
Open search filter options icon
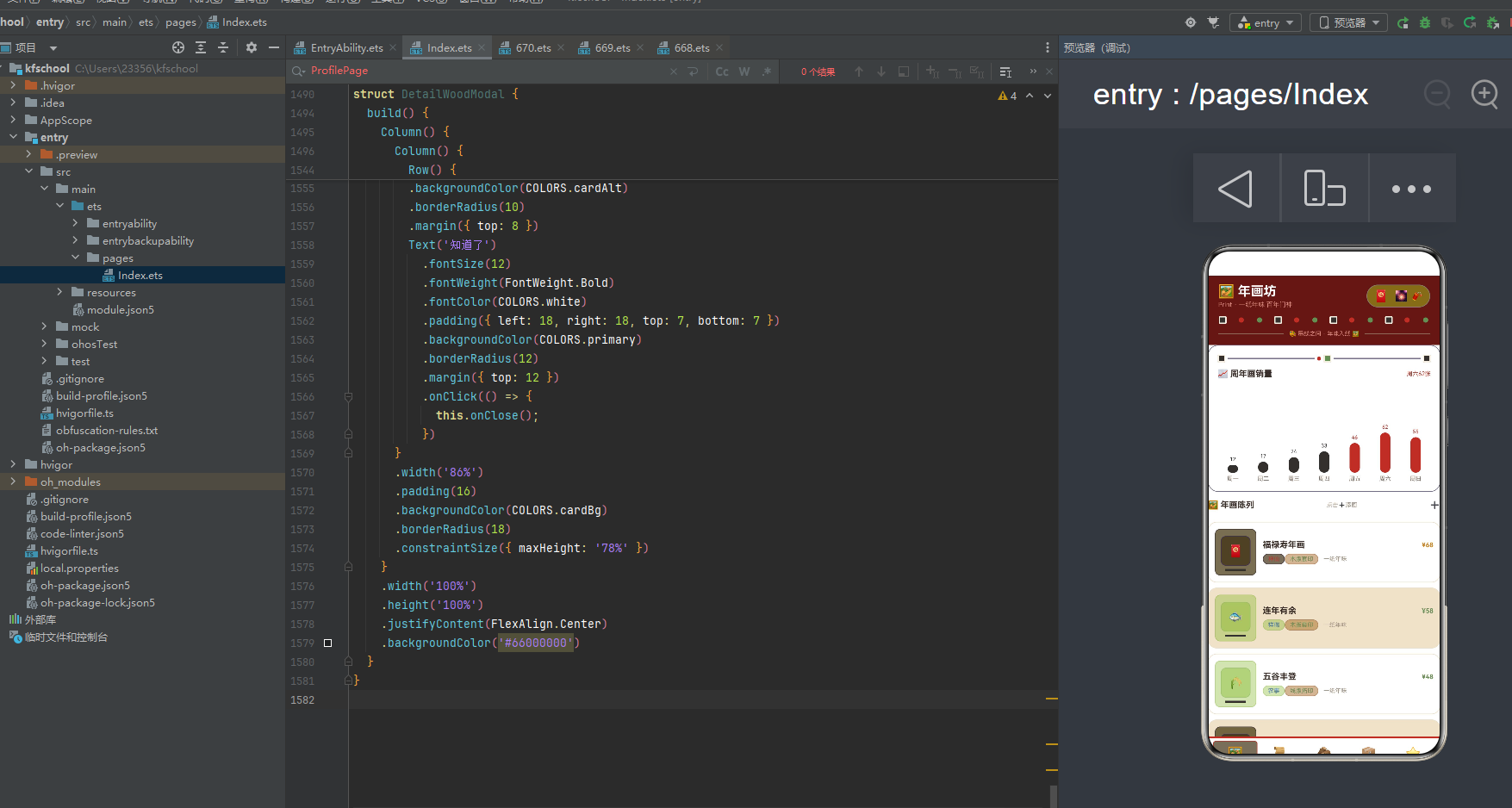pos(1005,71)
